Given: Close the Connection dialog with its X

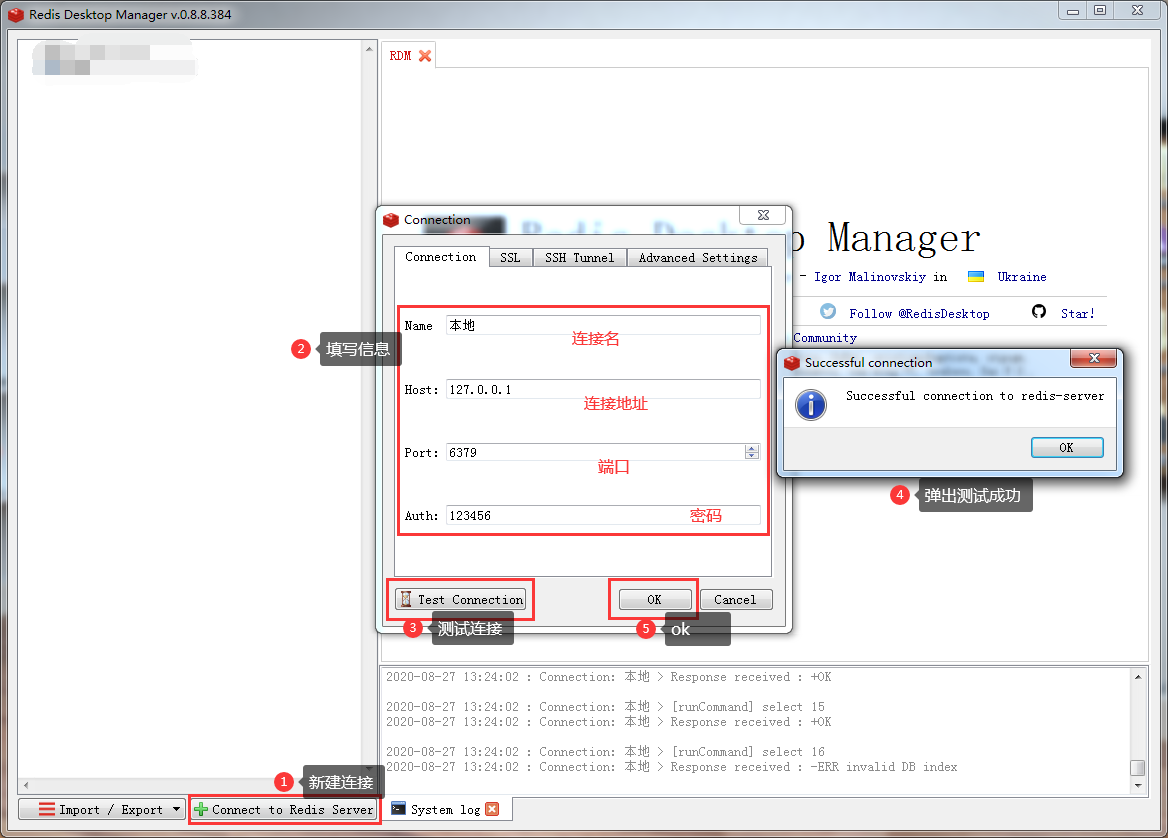Looking at the screenshot, I should (763, 215).
